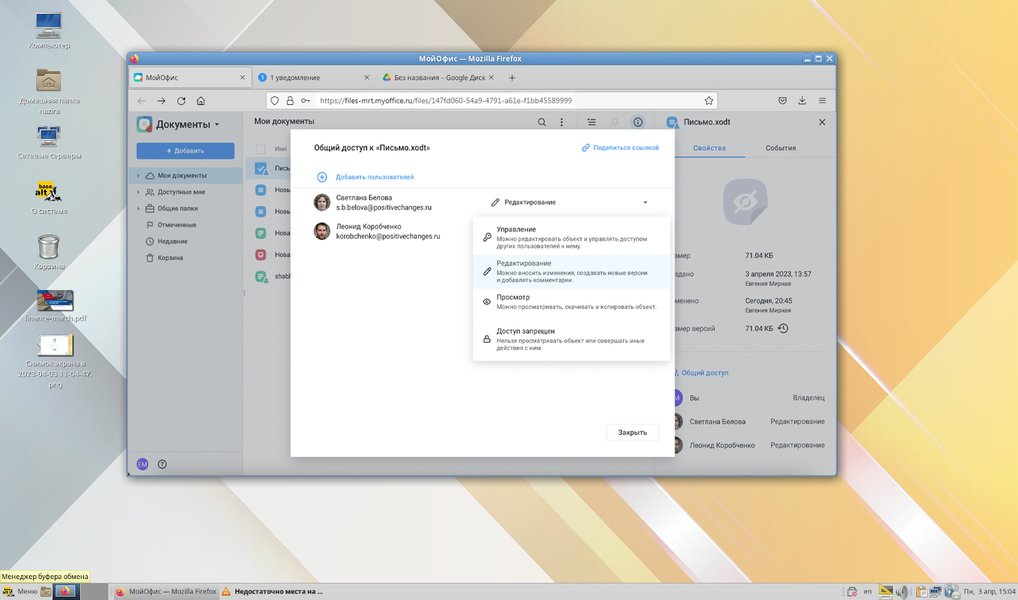Click the Поделиться ссылкой link
This screenshot has width=1018, height=600.
tap(621, 148)
